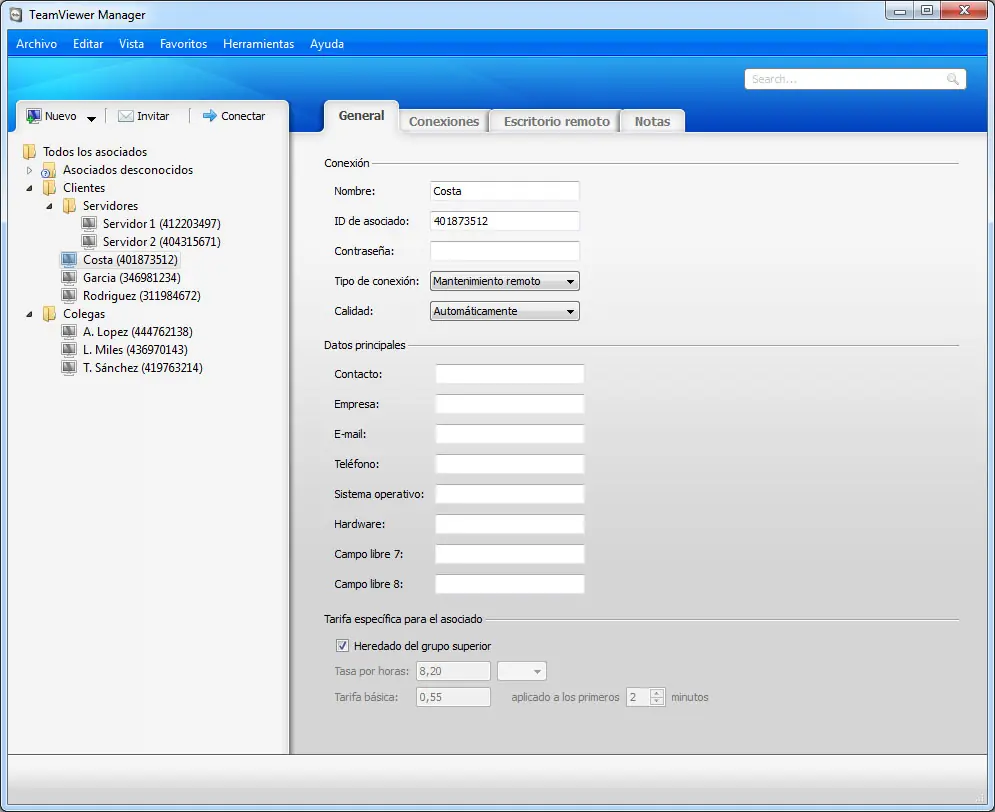This screenshot has height=812, width=995.
Task: Click the Teléfono input field
Action: [x=510, y=464]
